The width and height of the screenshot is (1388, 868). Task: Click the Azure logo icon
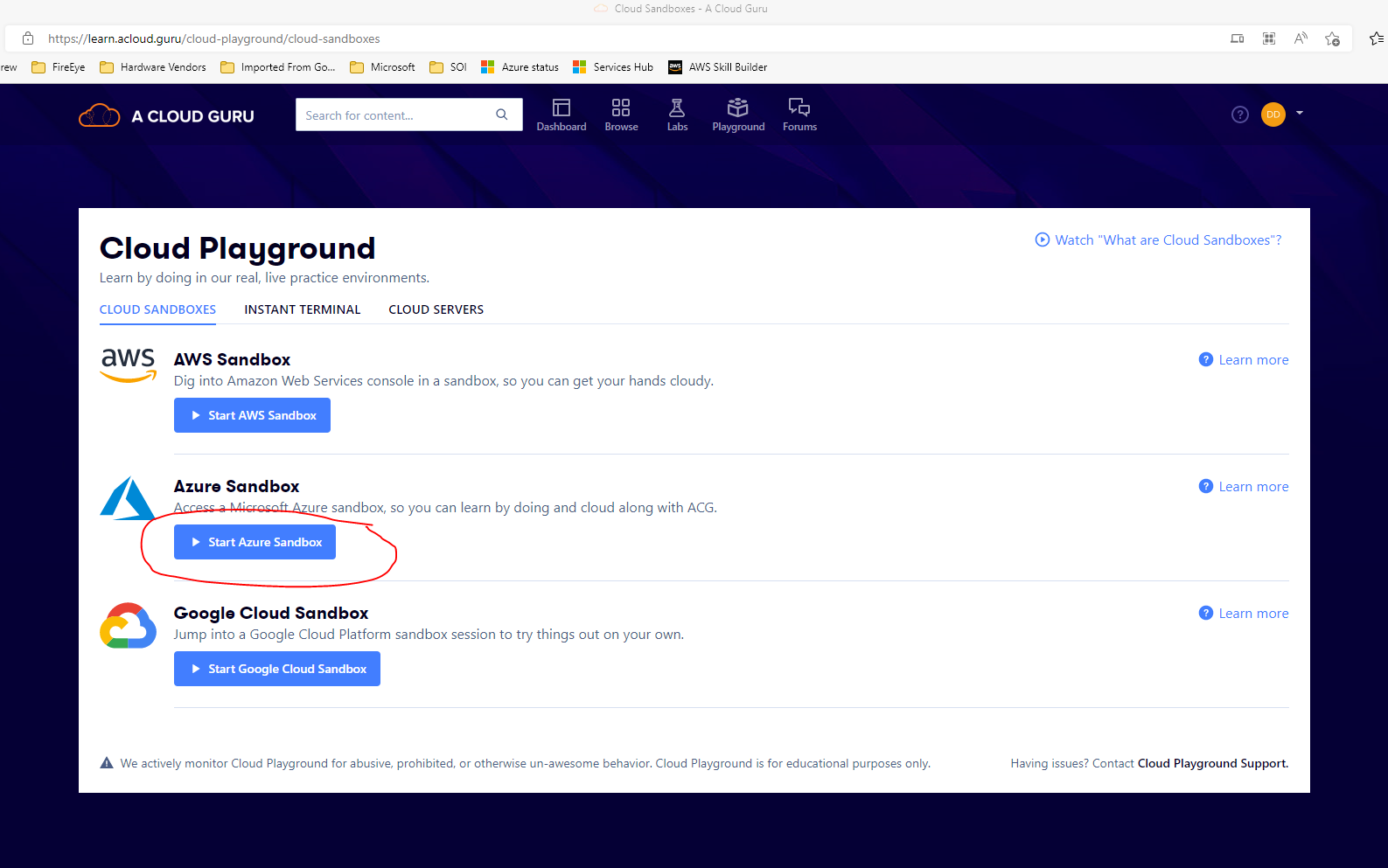point(128,497)
